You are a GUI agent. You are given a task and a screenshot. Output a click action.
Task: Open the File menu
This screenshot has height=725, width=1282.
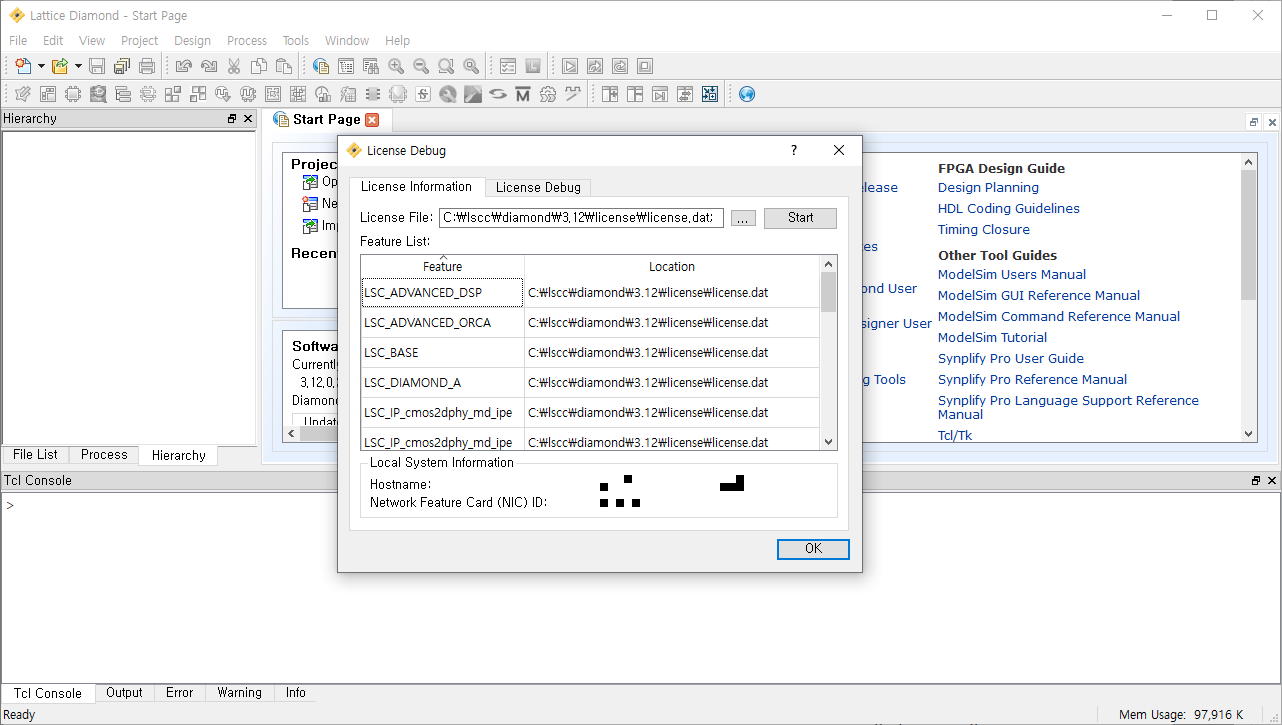pos(18,41)
